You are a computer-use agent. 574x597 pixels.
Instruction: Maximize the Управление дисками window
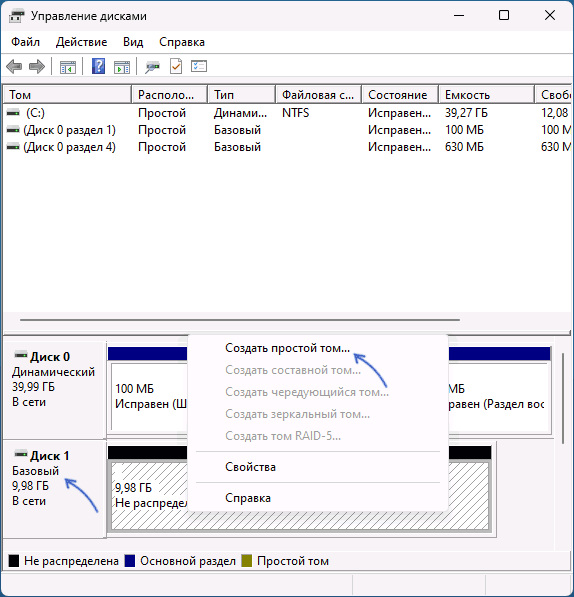point(504,15)
